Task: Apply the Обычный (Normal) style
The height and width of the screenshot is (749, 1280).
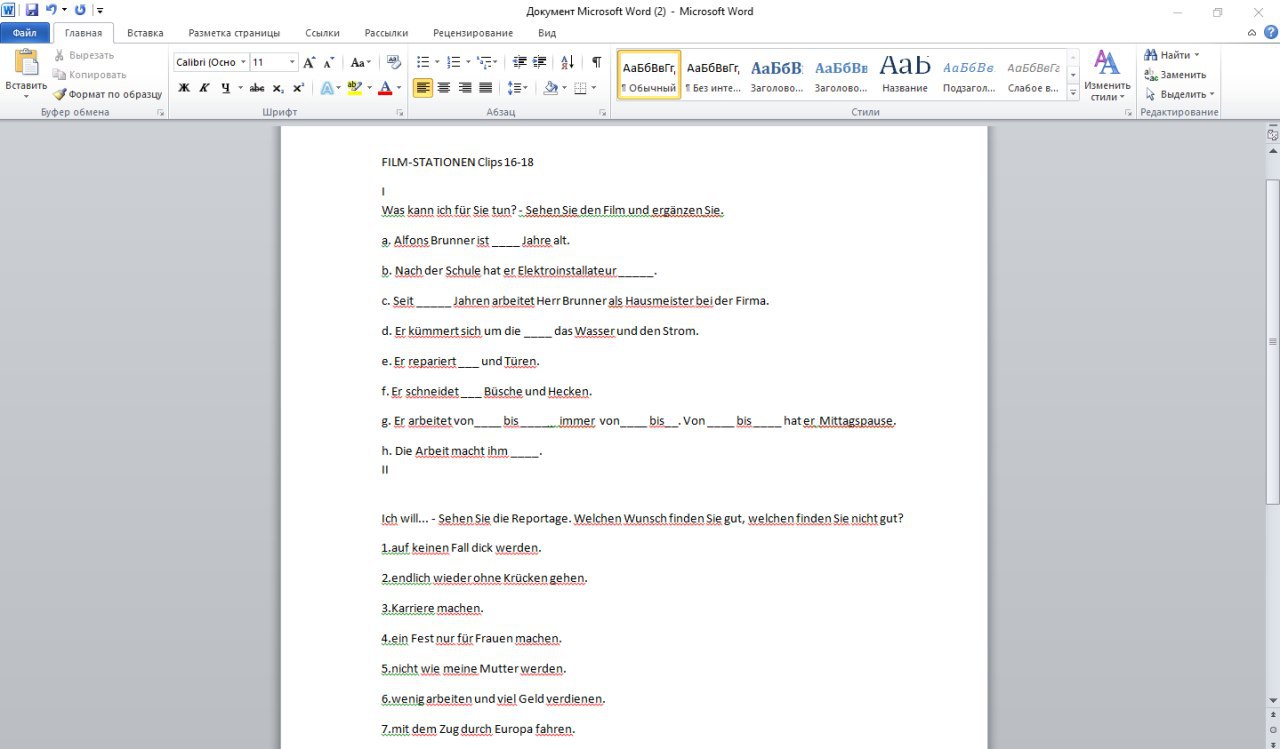Action: pyautogui.click(x=649, y=75)
